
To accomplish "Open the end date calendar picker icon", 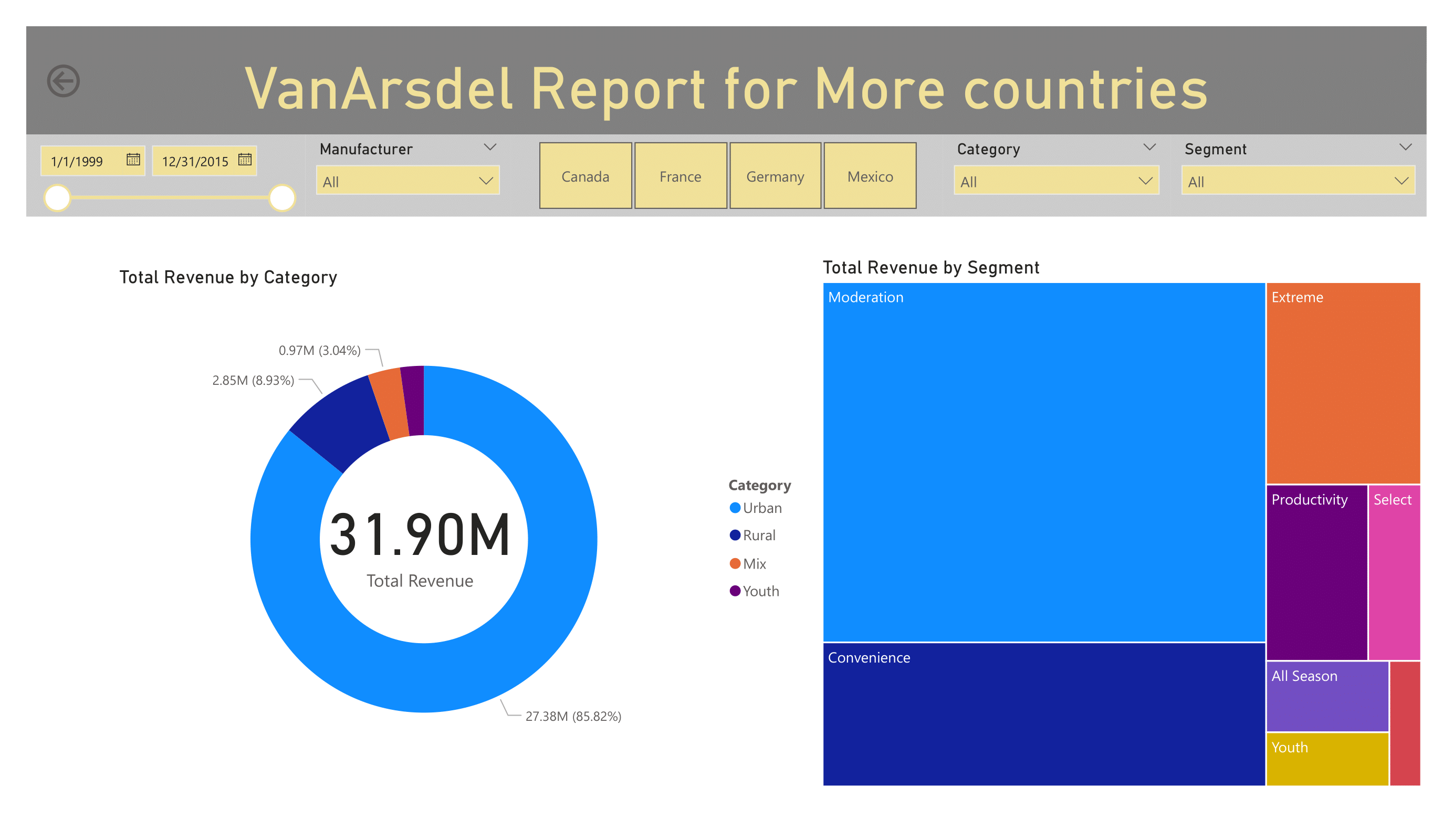I will [245, 160].
